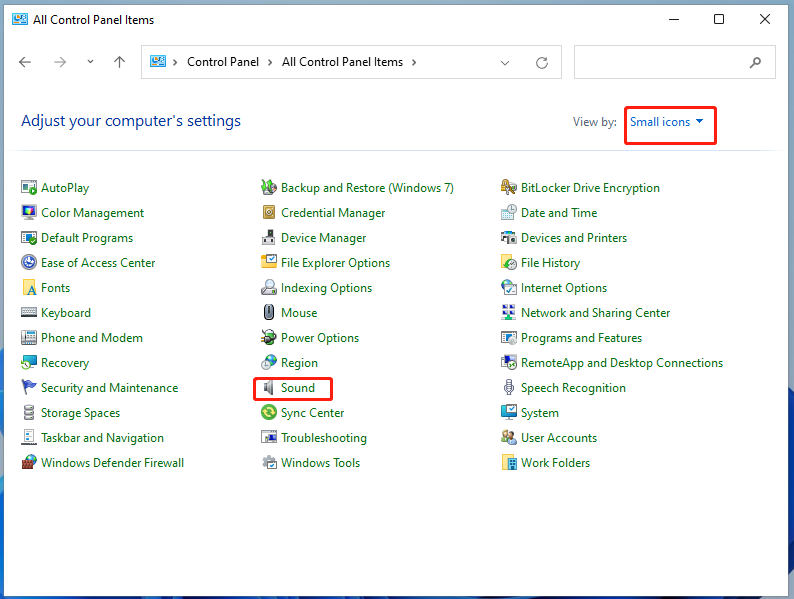794x599 pixels.
Task: Click the Color Management monitor icon
Action: pos(29,213)
